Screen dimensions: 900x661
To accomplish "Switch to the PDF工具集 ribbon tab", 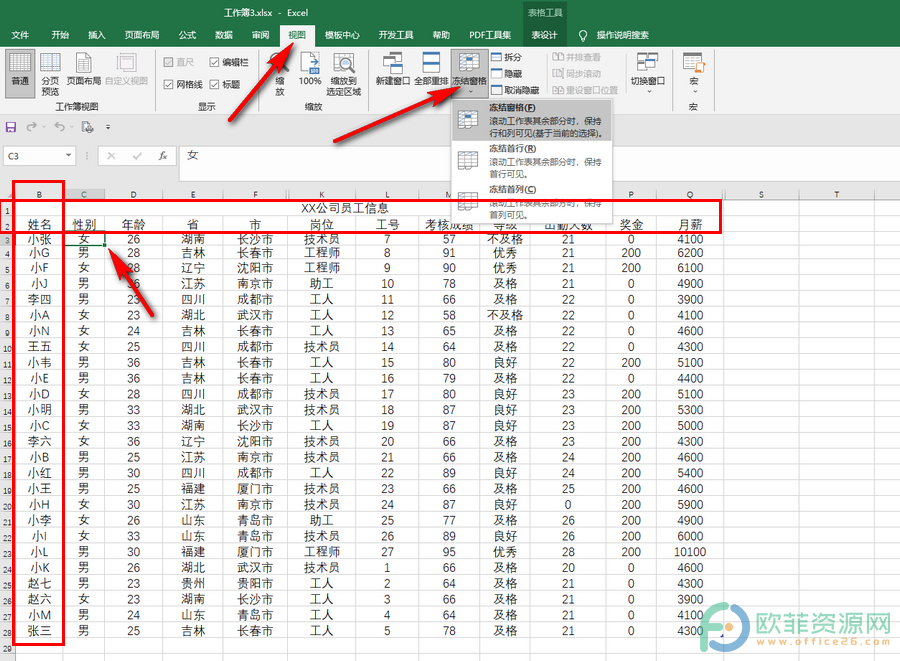I will pyautogui.click(x=490, y=35).
